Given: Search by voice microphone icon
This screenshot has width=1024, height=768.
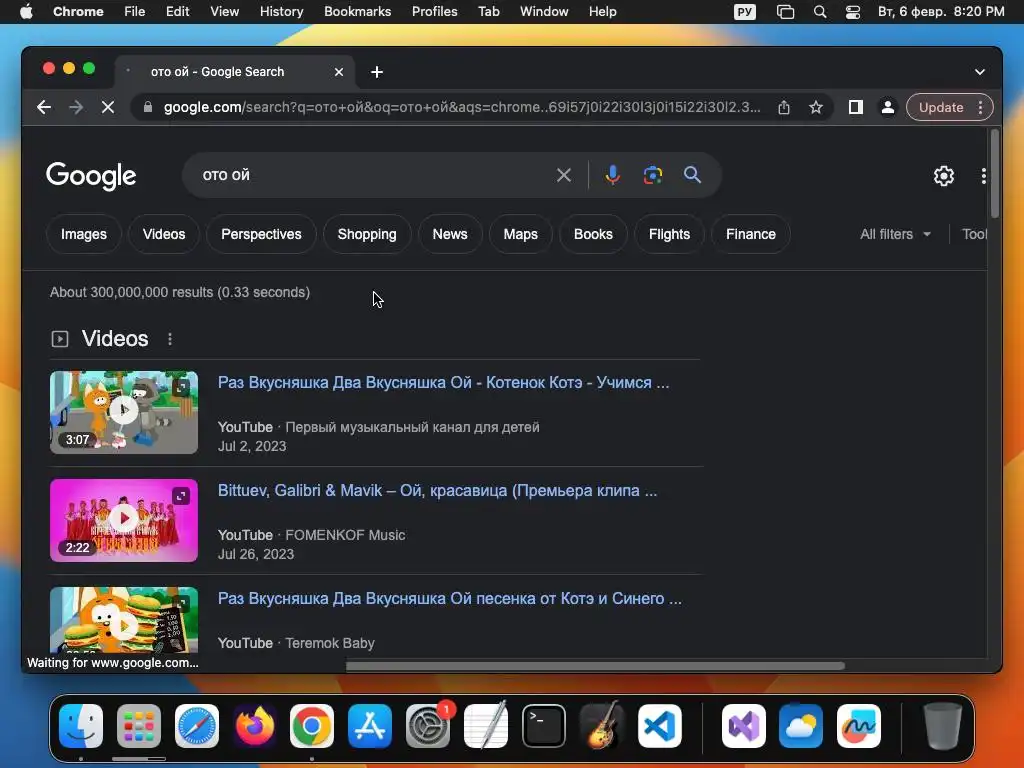Looking at the screenshot, I should [613, 175].
